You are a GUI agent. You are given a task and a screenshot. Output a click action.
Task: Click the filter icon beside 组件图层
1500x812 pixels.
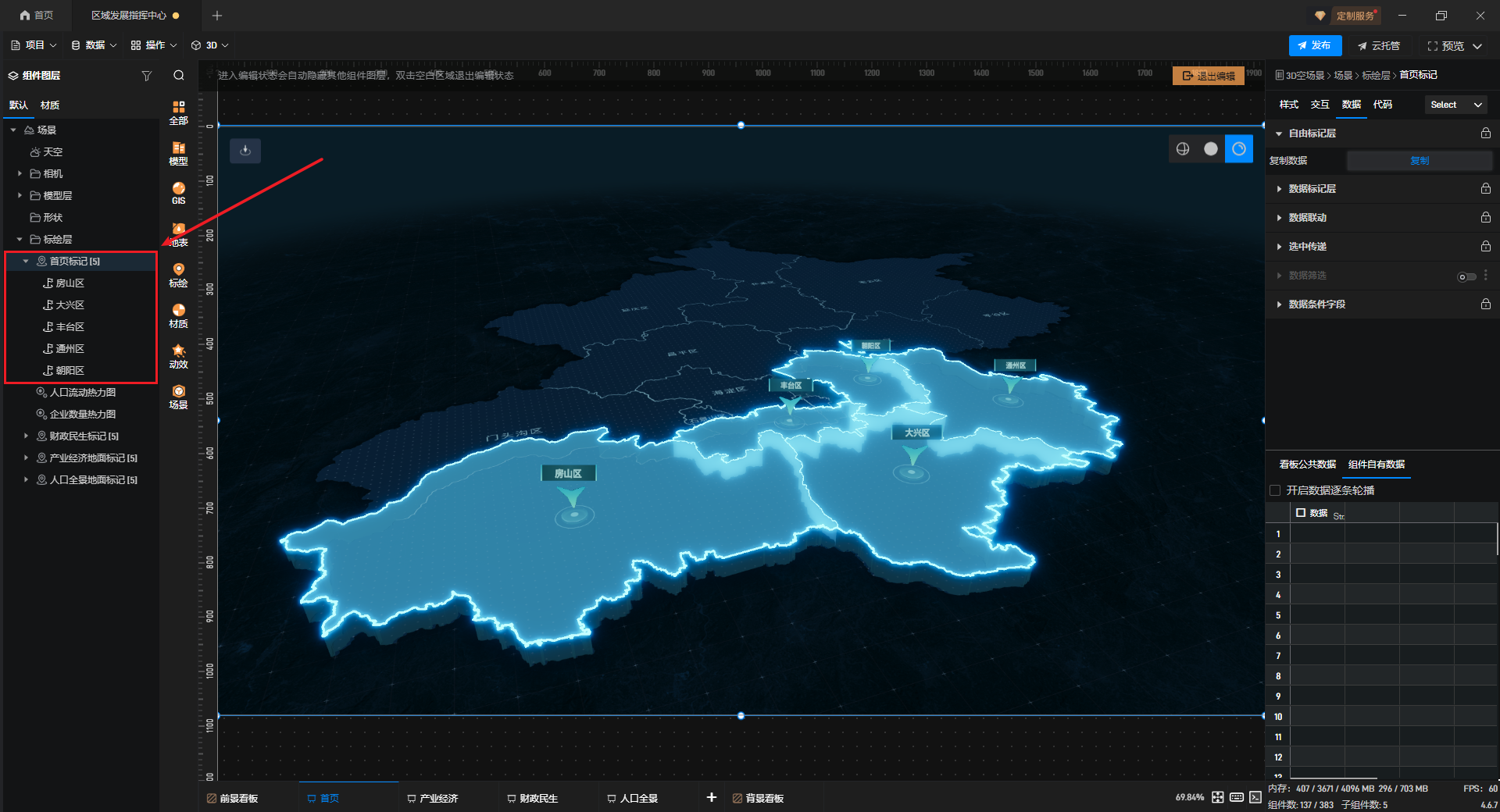click(146, 76)
